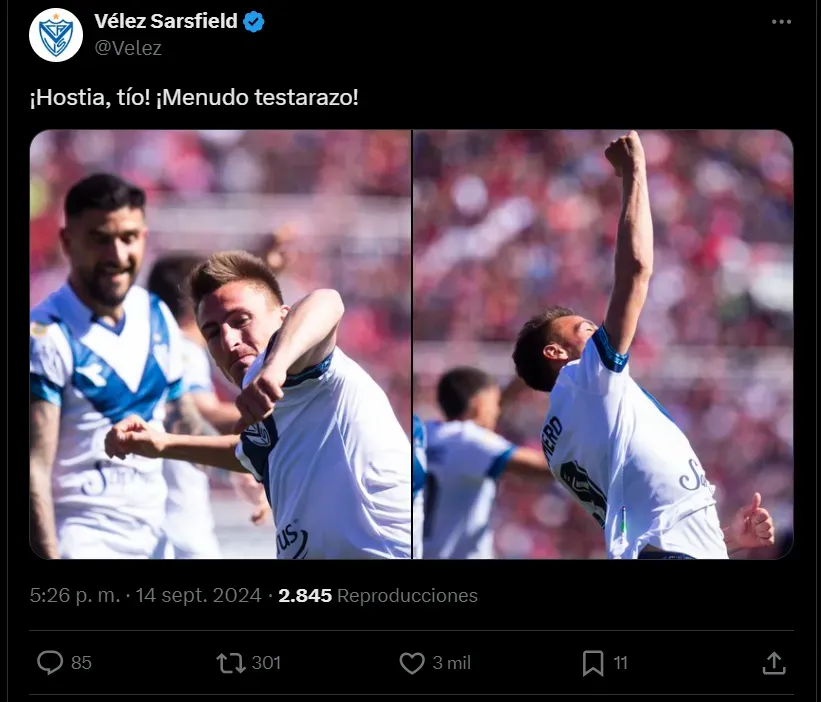Open the Vélez Sarsfield profile name link
This screenshot has width=821, height=702.
click(165, 22)
